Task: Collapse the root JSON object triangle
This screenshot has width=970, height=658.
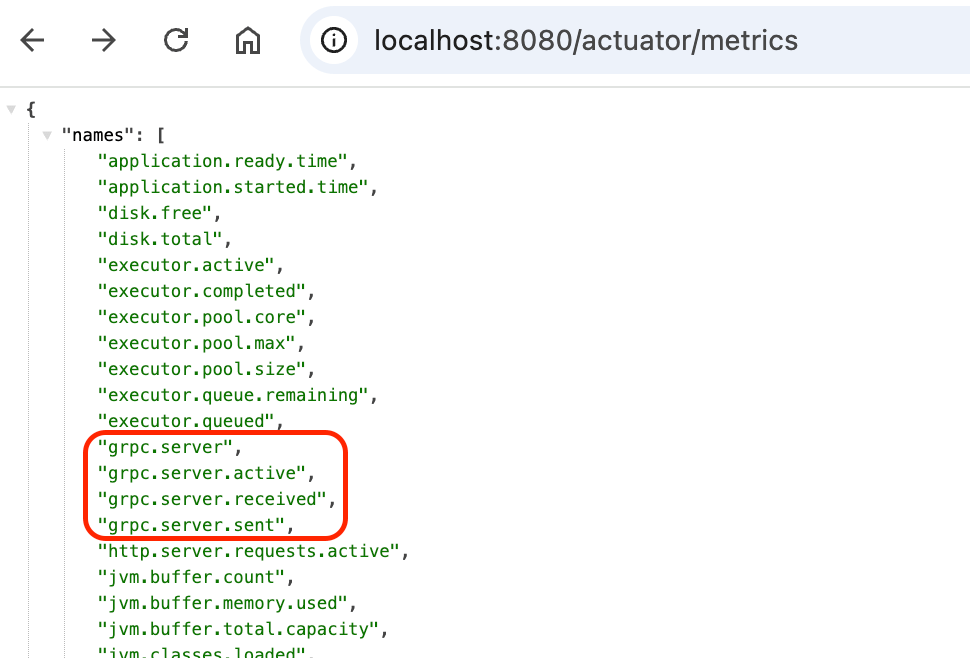Action: [11, 109]
